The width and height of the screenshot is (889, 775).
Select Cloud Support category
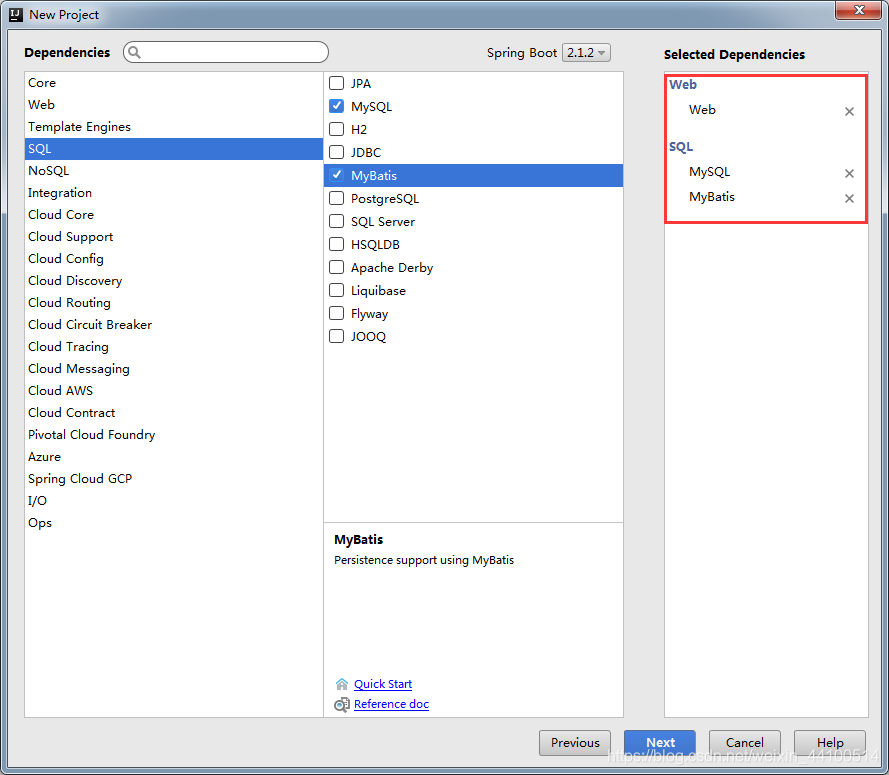(173, 237)
